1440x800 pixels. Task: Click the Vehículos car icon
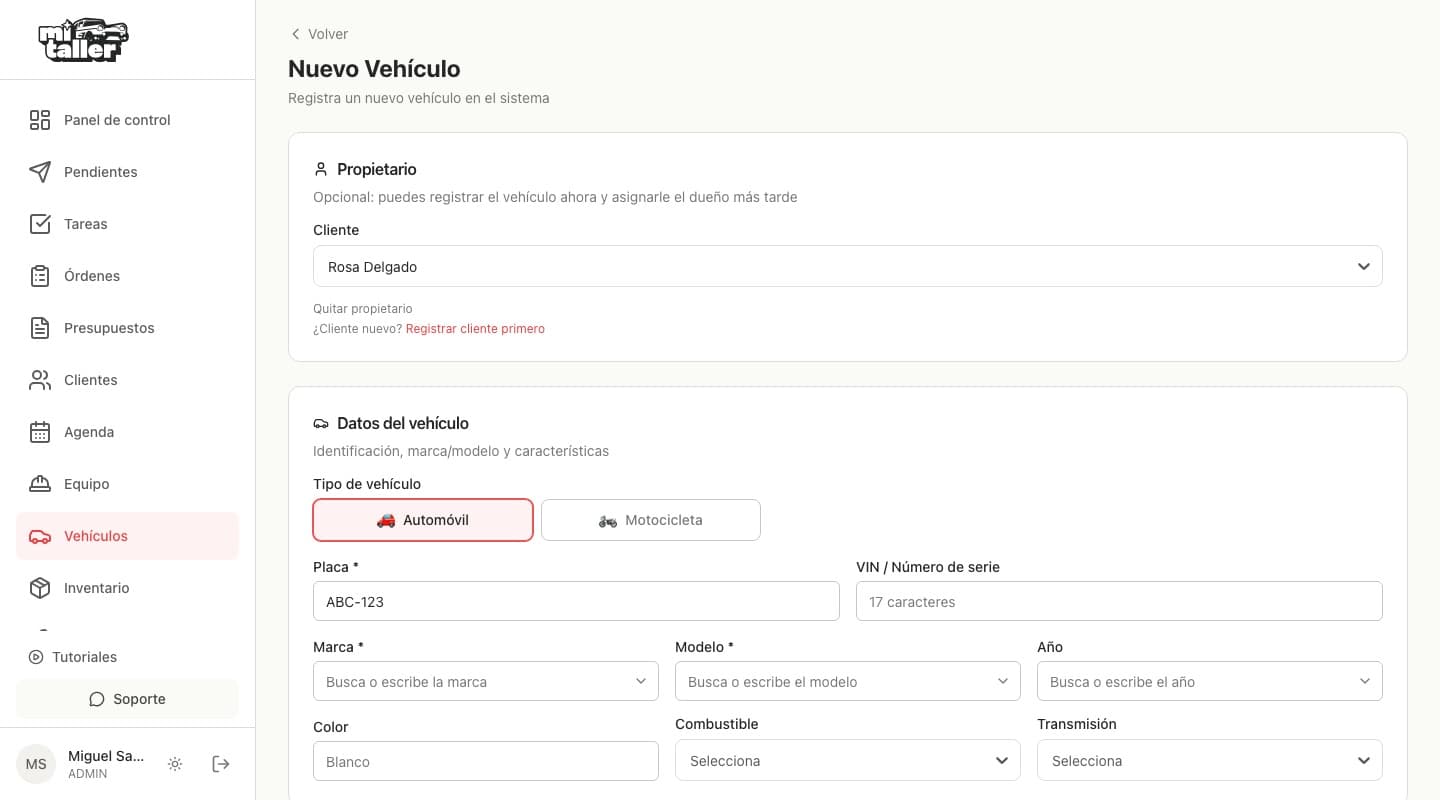pos(40,536)
